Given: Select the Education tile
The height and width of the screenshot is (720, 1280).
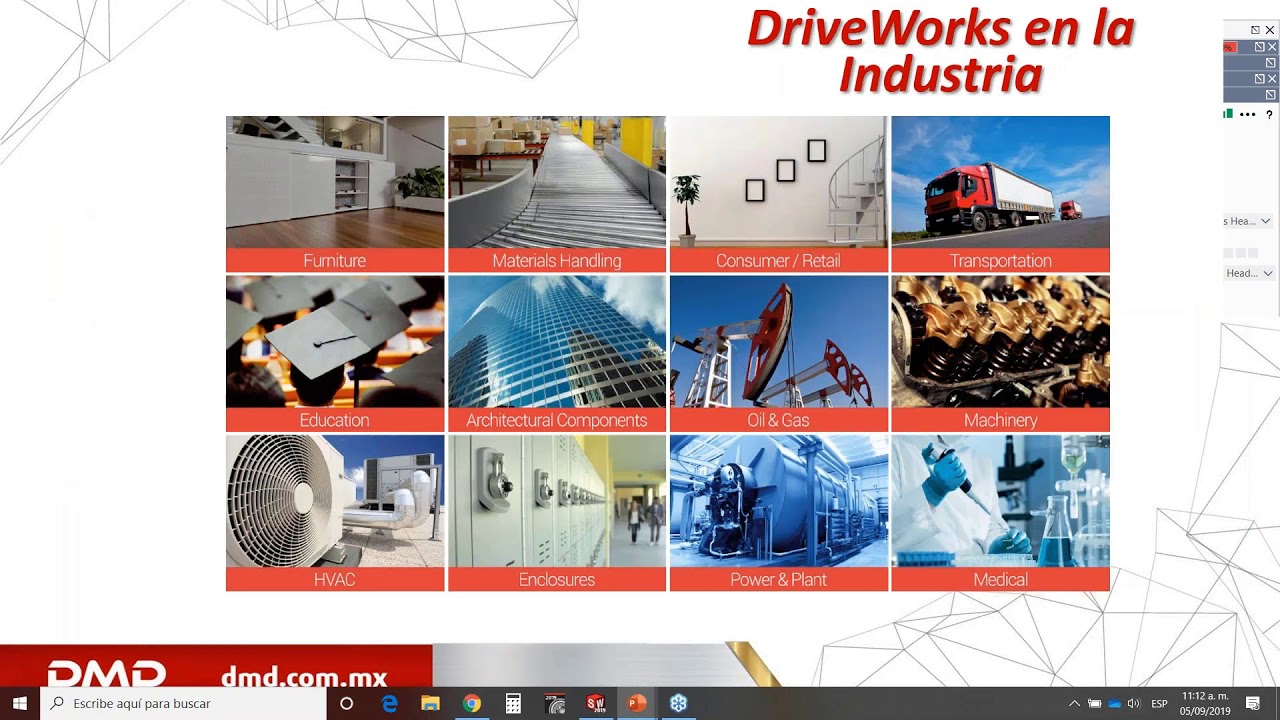Looking at the screenshot, I should (335, 353).
